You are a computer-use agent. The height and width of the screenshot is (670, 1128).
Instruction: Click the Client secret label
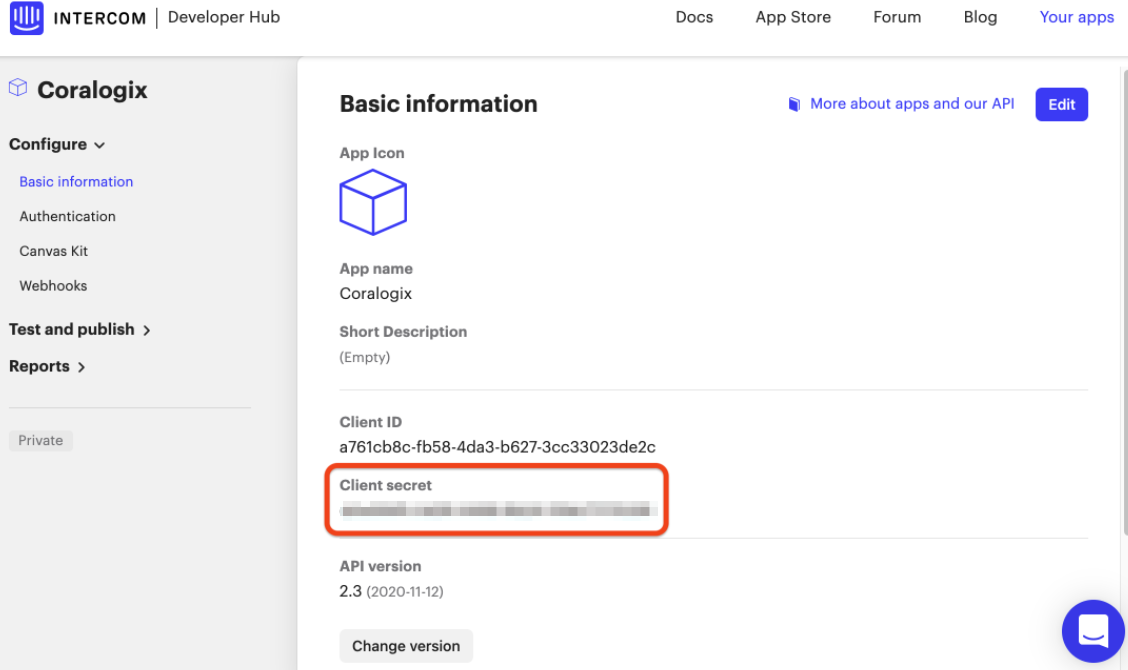pos(386,486)
